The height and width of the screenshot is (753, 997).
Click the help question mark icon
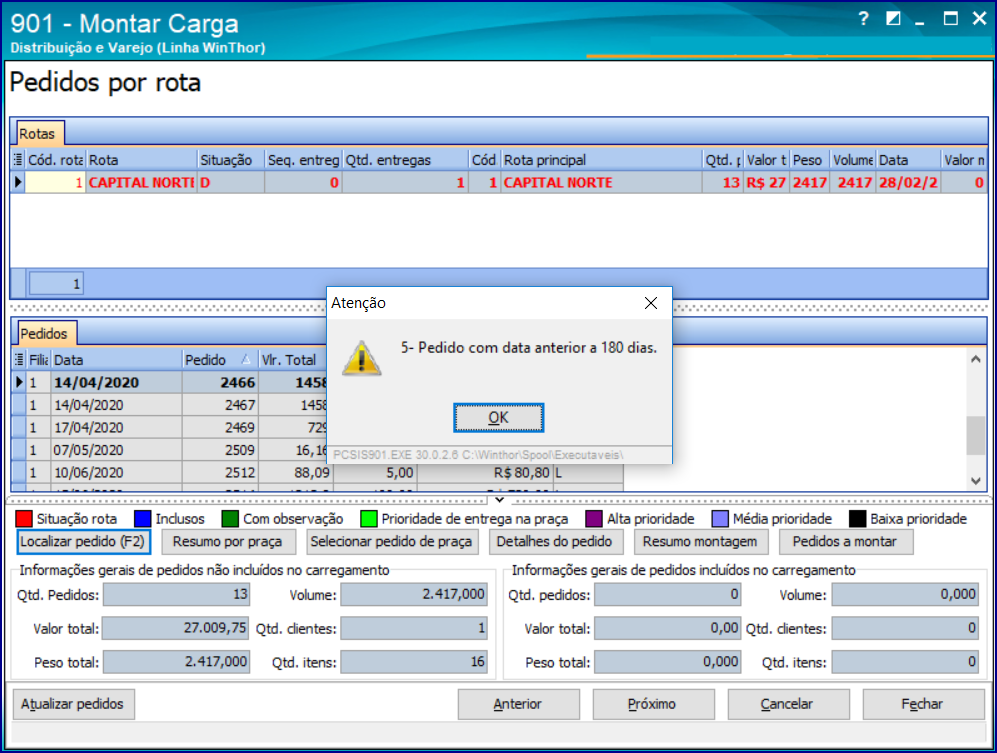pos(863,18)
